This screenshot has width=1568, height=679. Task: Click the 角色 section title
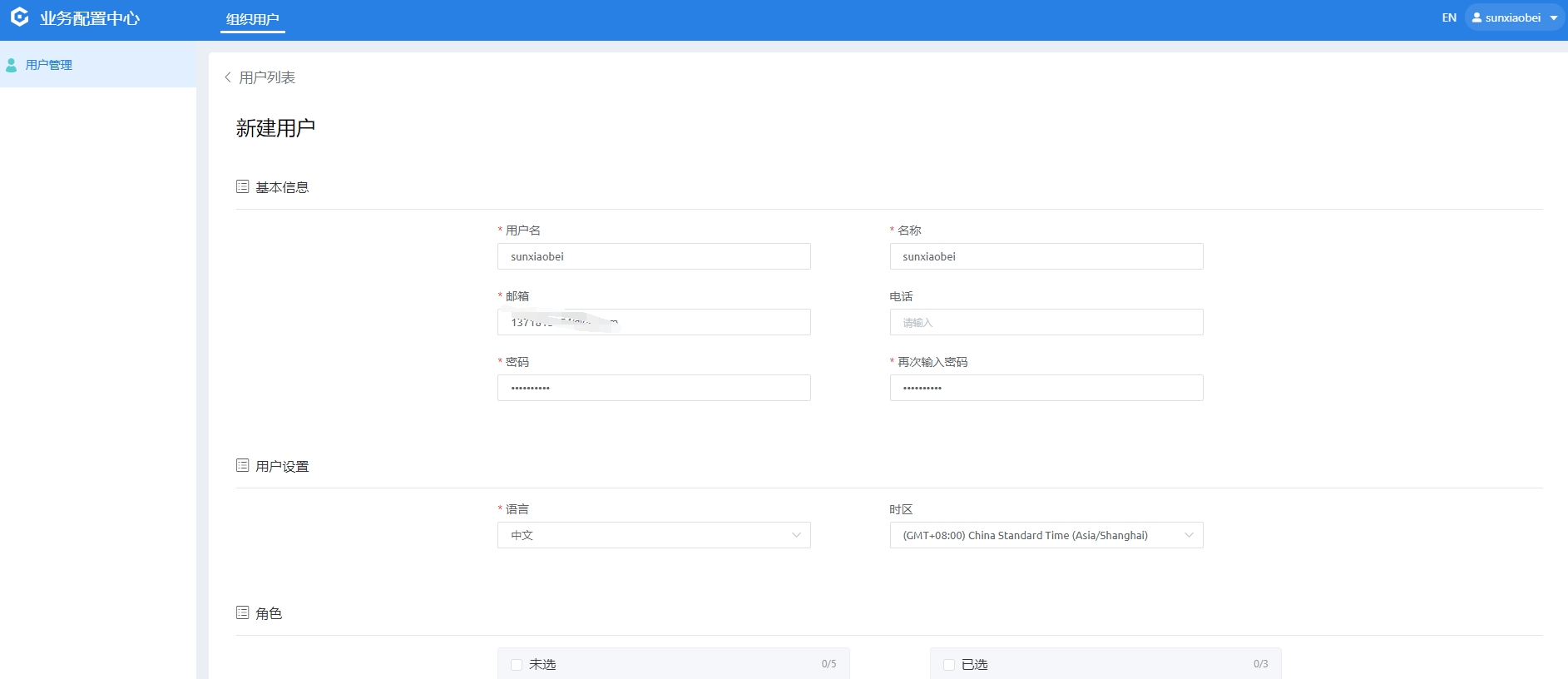click(269, 613)
